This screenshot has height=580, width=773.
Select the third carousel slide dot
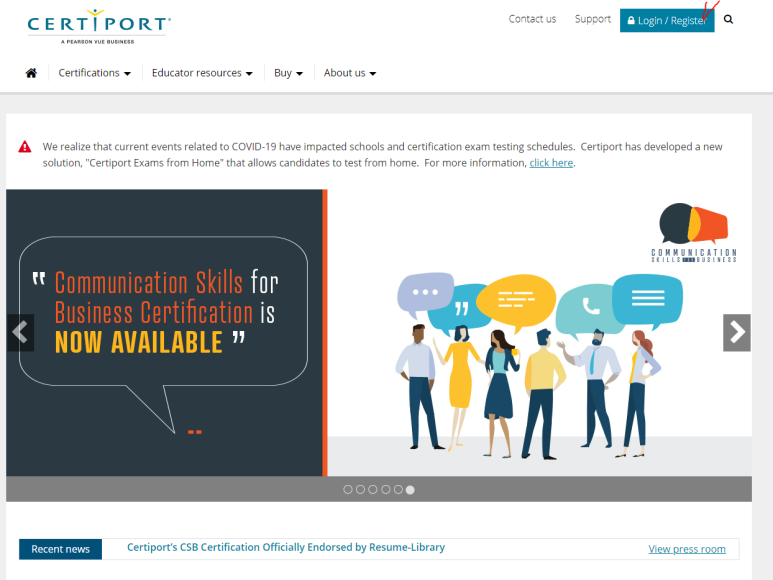pyautogui.click(x=373, y=490)
